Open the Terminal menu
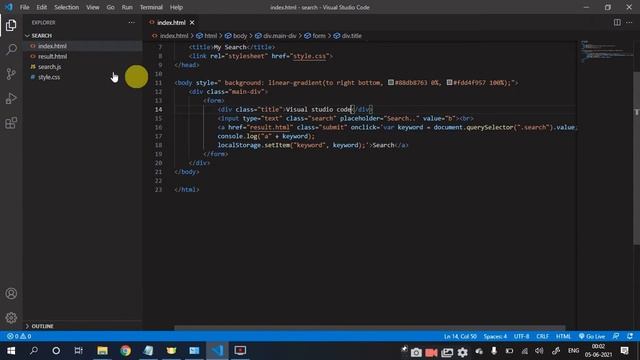Image resolution: width=640 pixels, height=360 pixels. tap(151, 7)
